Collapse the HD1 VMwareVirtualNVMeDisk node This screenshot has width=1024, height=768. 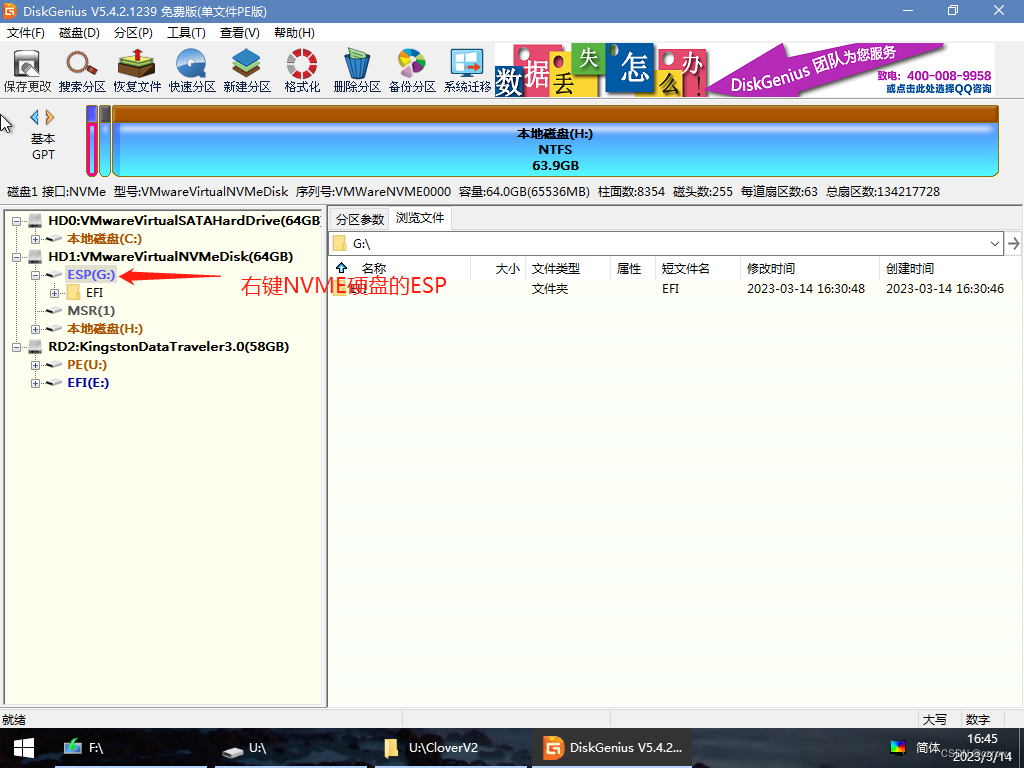pos(17,257)
